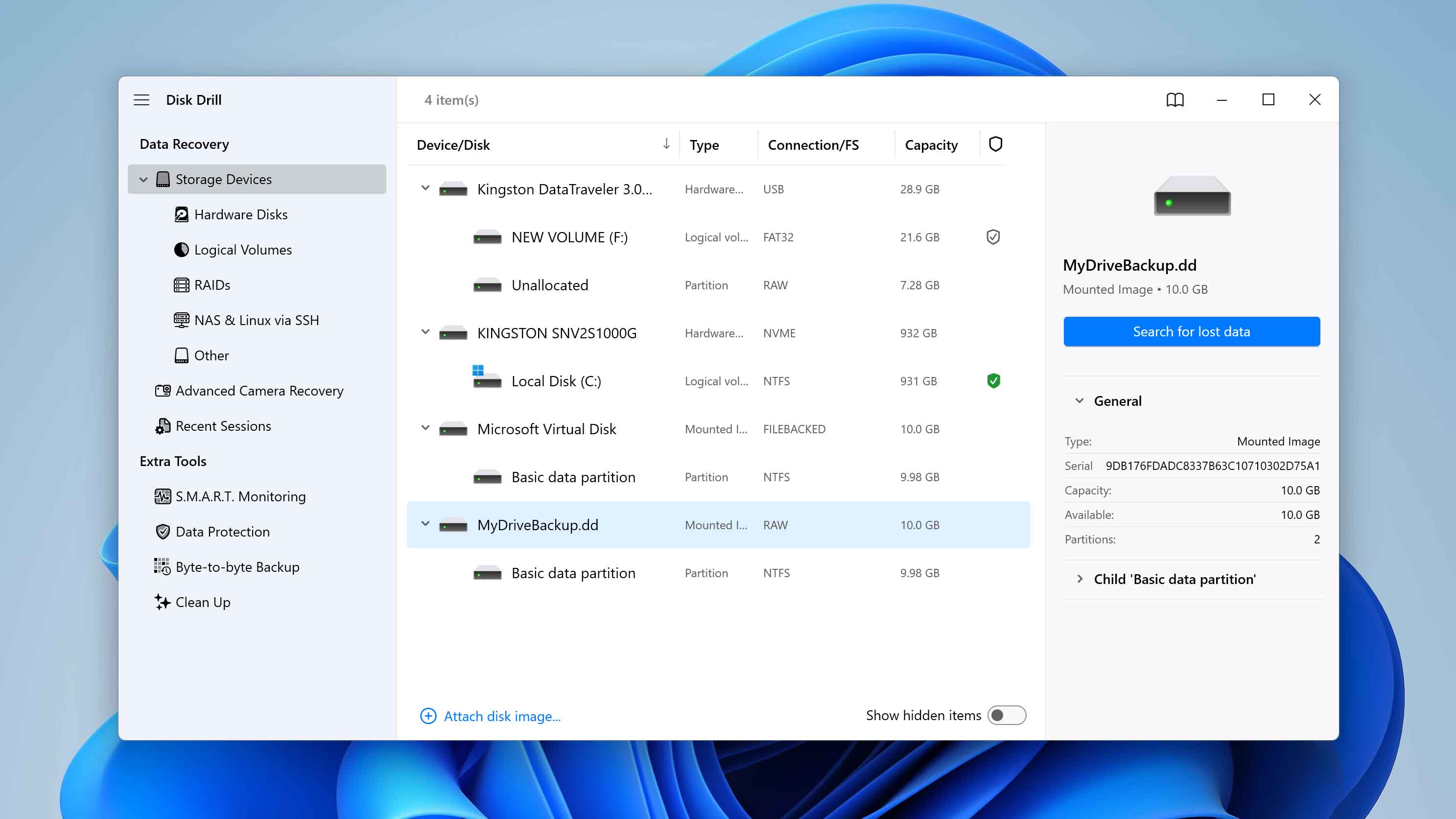Enable Show hidden items
The height and width of the screenshot is (819, 1456).
[x=1007, y=715]
